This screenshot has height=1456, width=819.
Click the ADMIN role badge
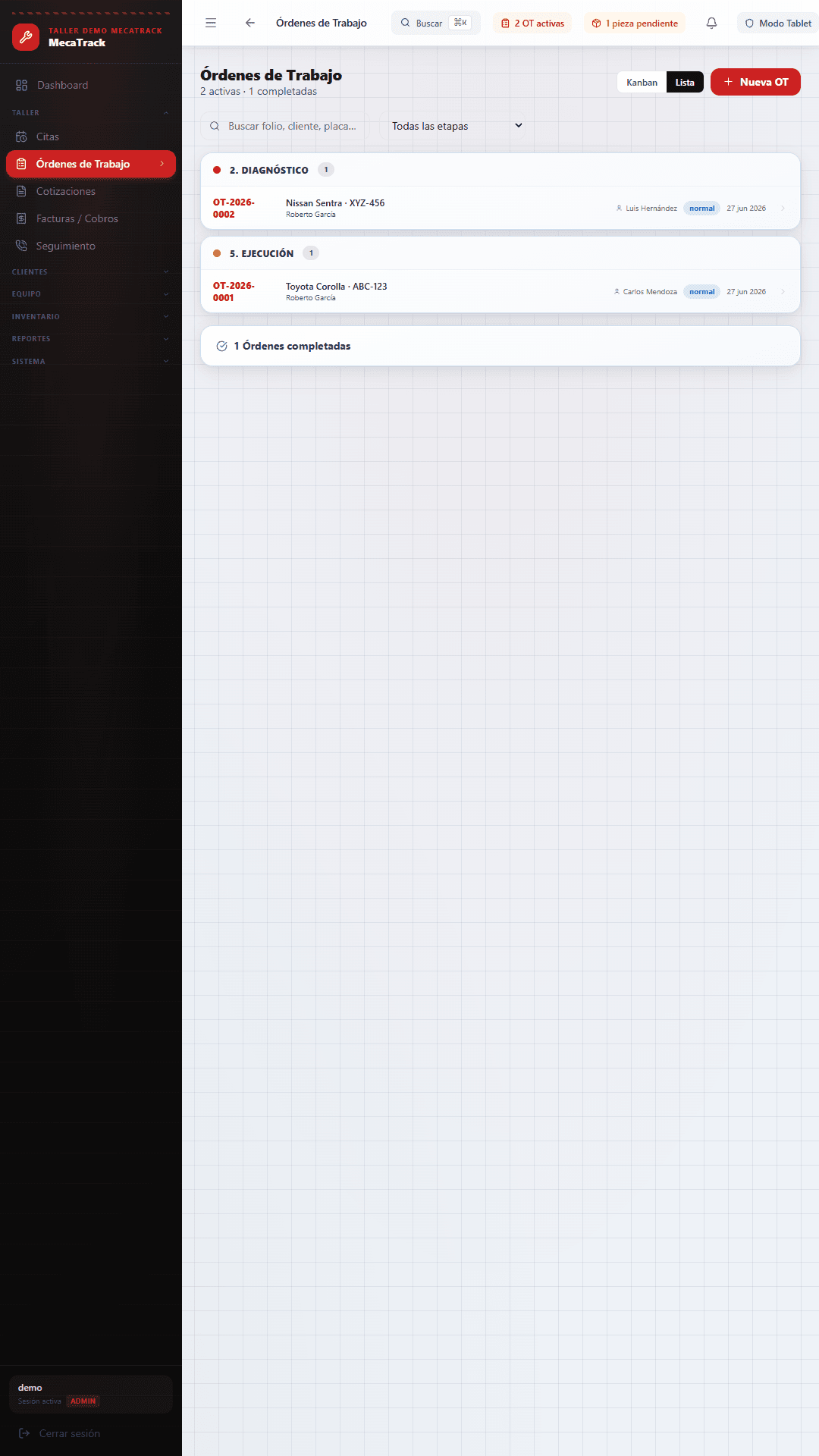[x=83, y=1401]
